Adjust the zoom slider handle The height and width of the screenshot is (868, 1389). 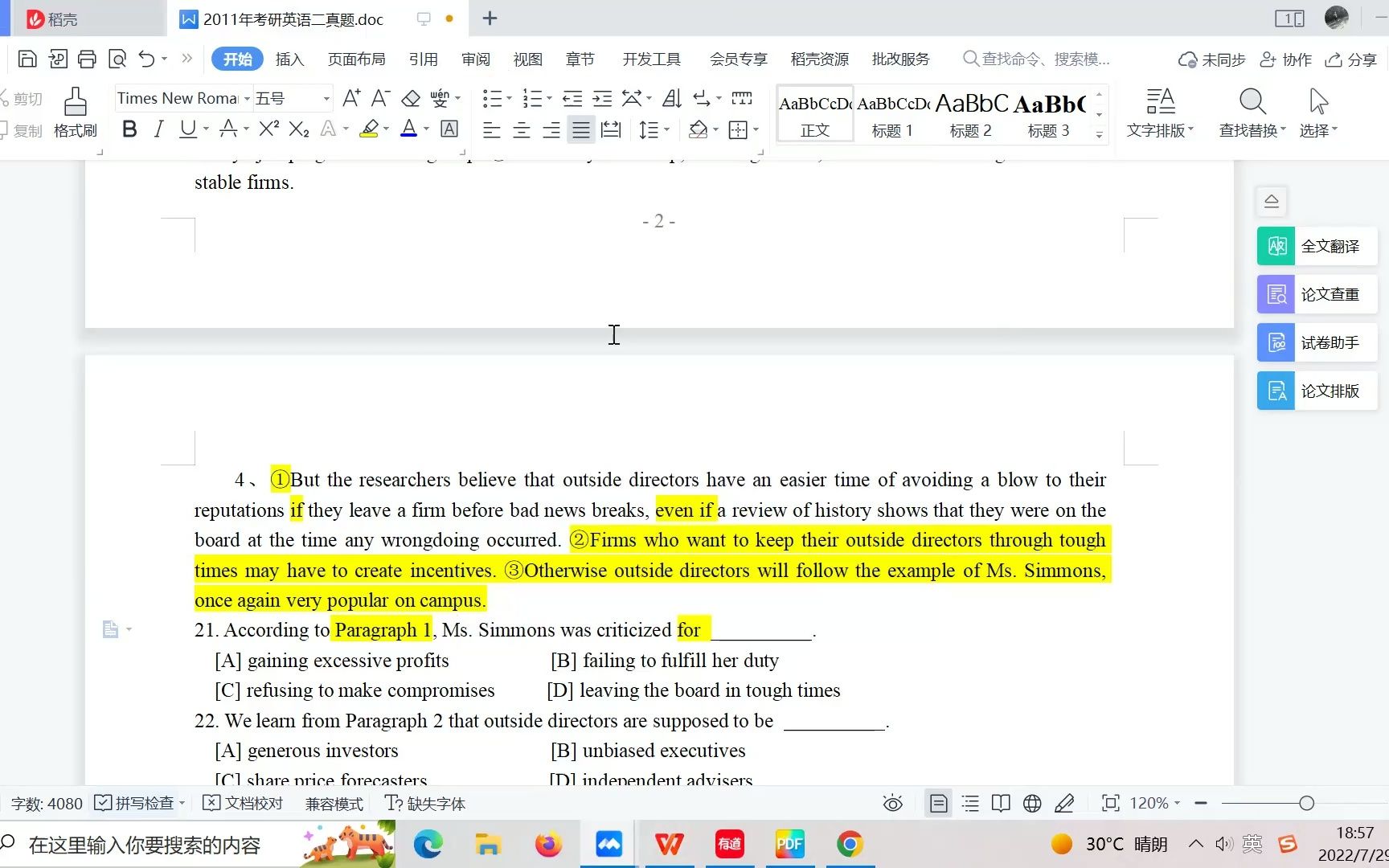(x=1306, y=803)
